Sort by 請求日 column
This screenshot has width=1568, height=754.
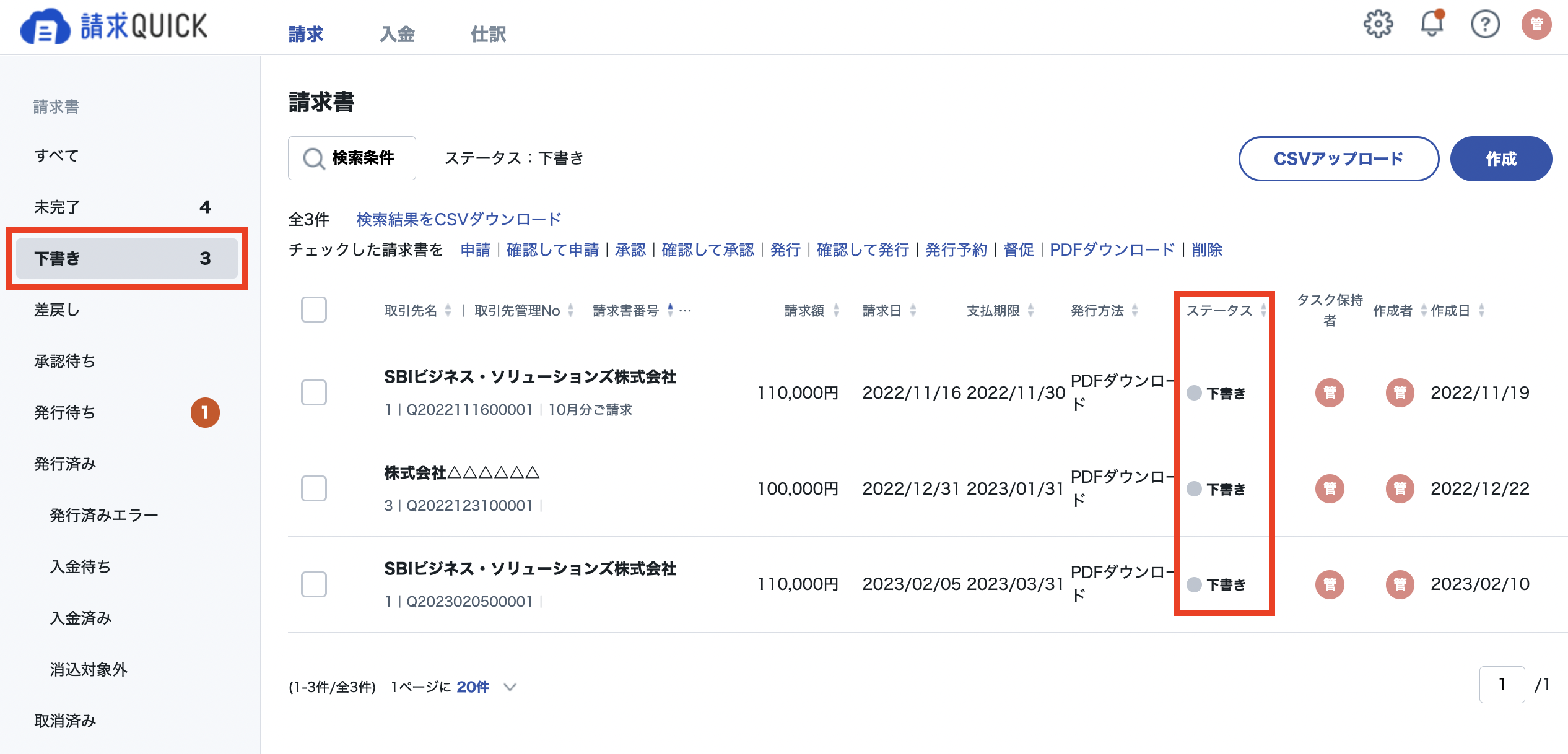click(x=913, y=310)
